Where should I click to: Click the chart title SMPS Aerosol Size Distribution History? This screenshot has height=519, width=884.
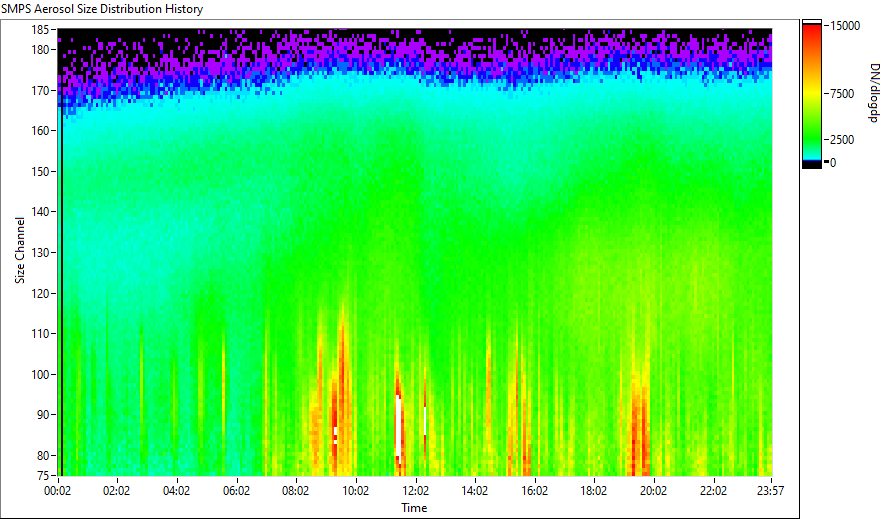102,9
